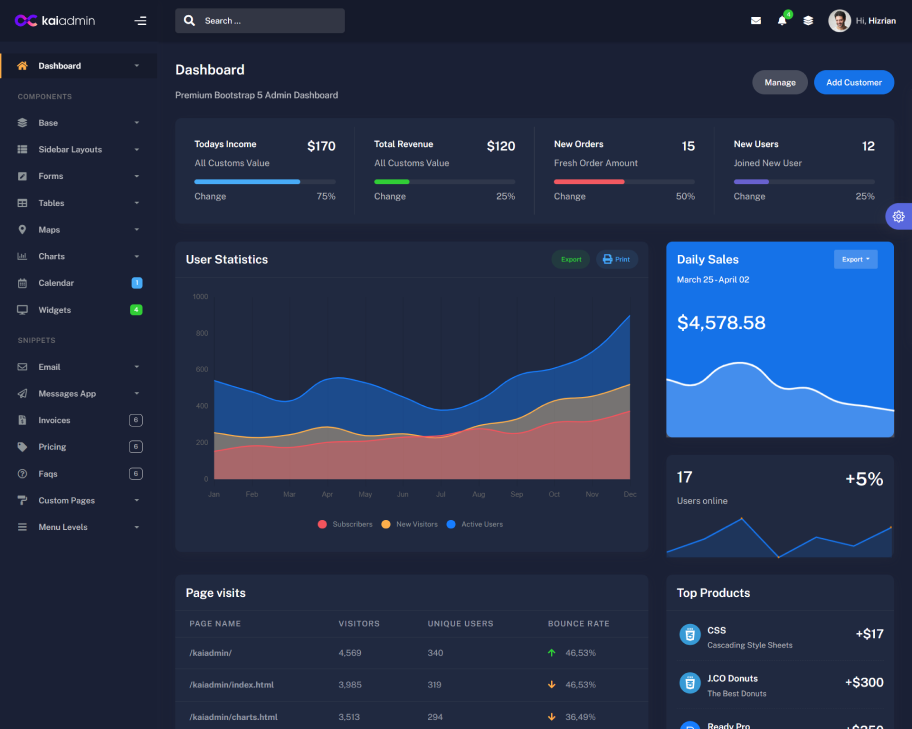The image size is (912, 729).
Task: Select Widgets in the sidebar
Action: pyautogui.click(x=55, y=310)
